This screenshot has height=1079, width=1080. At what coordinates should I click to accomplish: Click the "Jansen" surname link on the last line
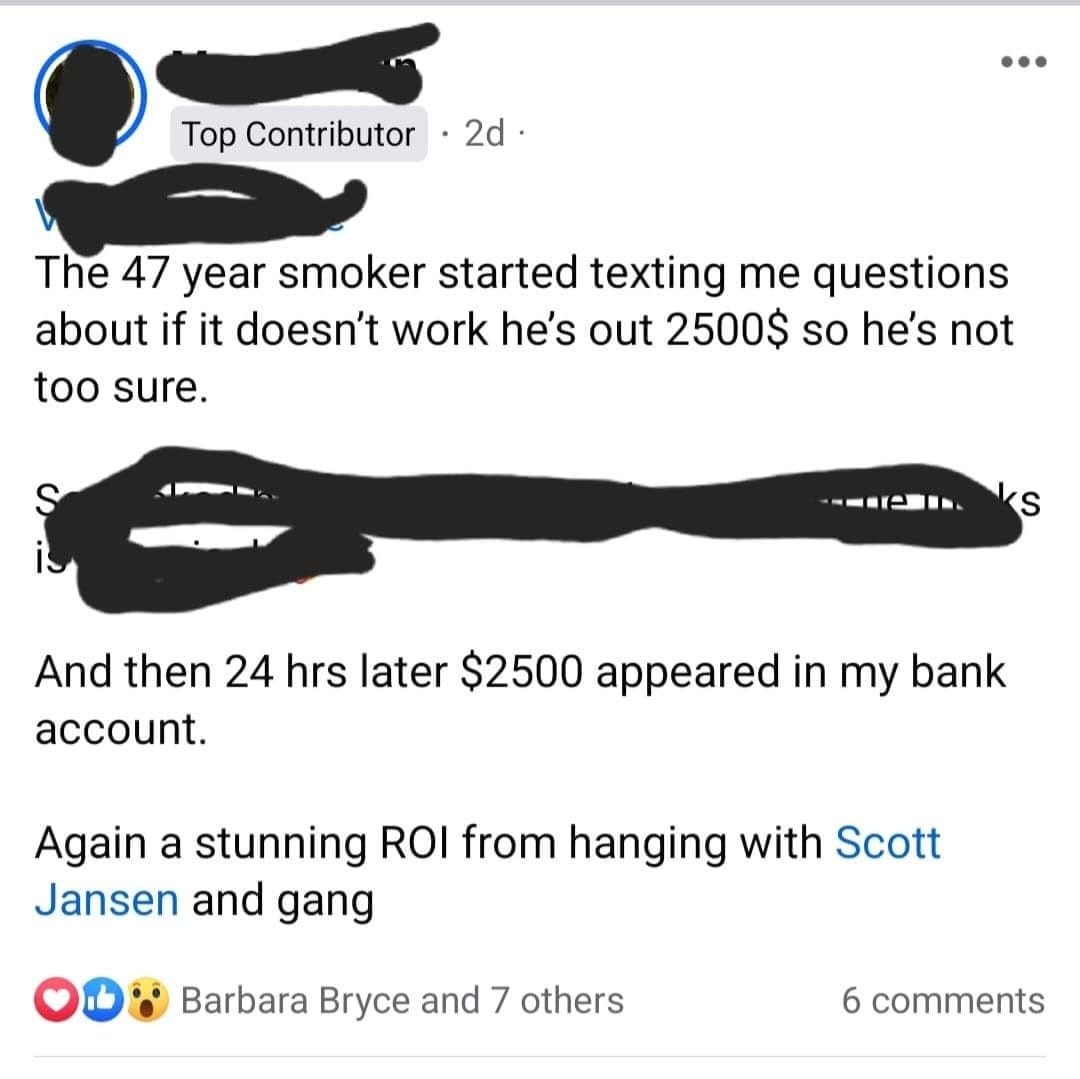(107, 899)
